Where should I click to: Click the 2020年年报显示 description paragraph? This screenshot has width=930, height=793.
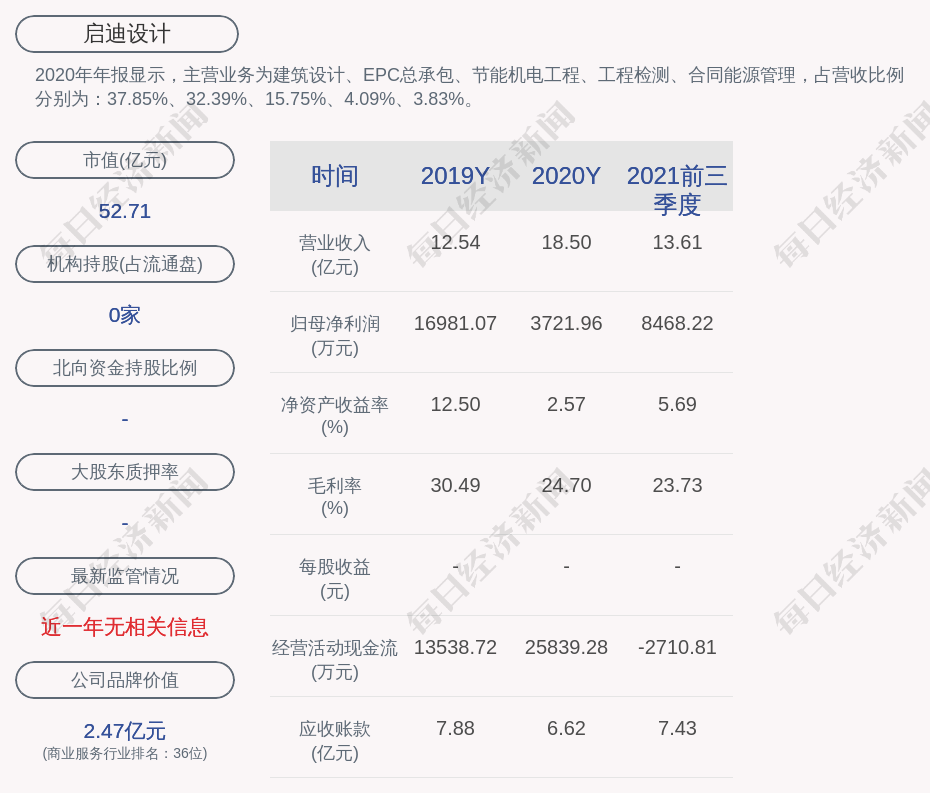pyautogui.click(x=469, y=87)
